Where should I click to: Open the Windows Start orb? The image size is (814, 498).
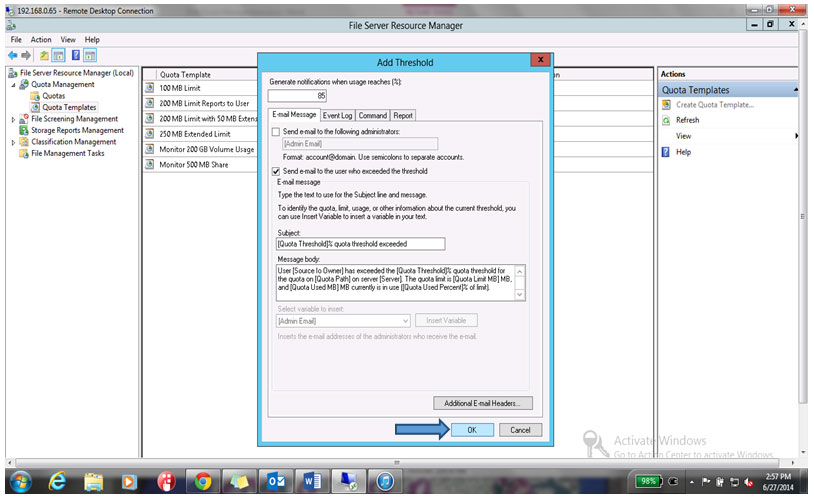[x=20, y=482]
